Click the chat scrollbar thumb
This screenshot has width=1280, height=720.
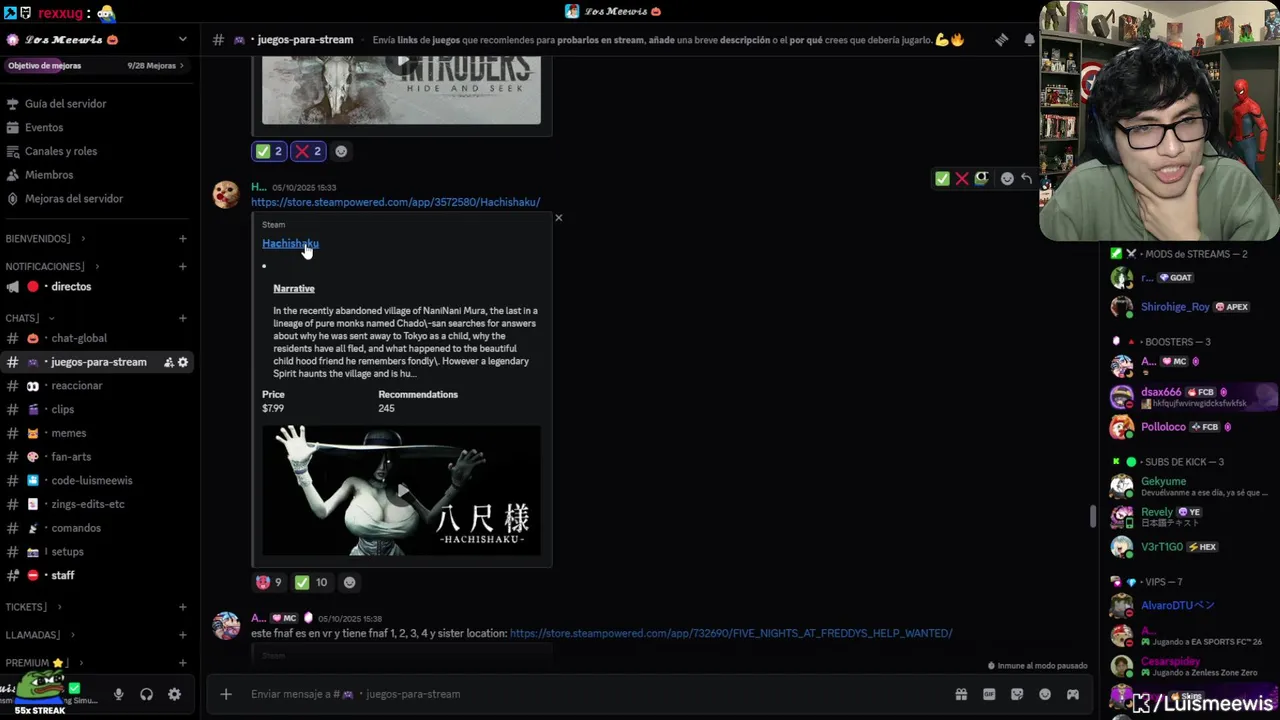point(1093,516)
